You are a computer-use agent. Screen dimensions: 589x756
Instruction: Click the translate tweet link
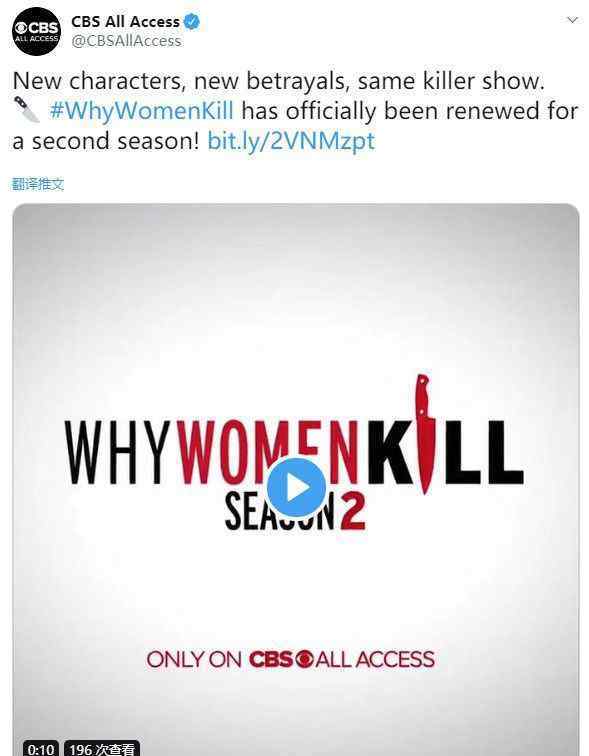[x=38, y=184]
